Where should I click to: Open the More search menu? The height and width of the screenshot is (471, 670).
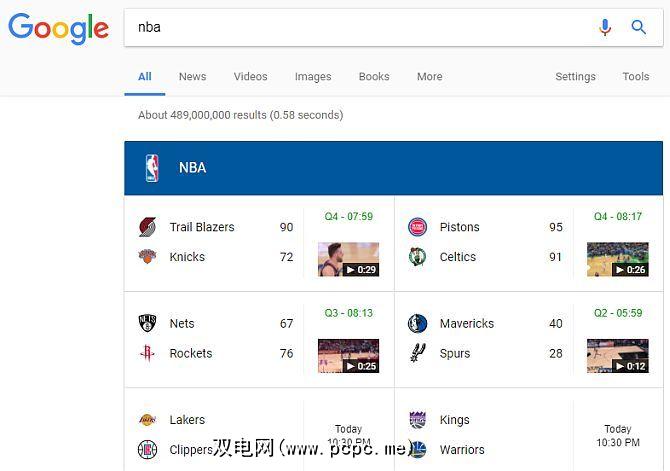[429, 77]
